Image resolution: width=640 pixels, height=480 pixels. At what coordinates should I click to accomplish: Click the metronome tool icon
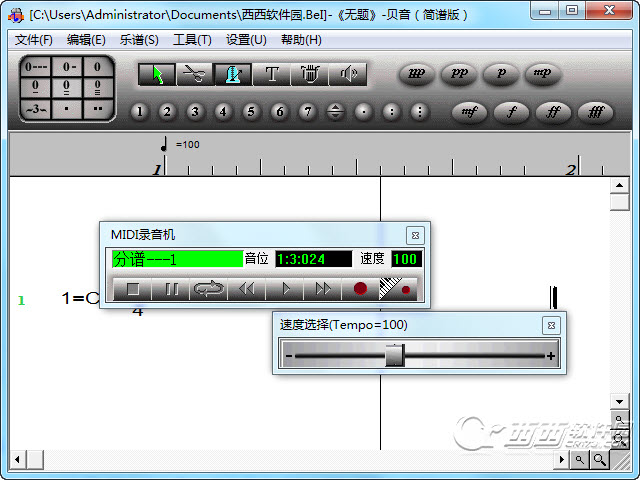click(234, 74)
